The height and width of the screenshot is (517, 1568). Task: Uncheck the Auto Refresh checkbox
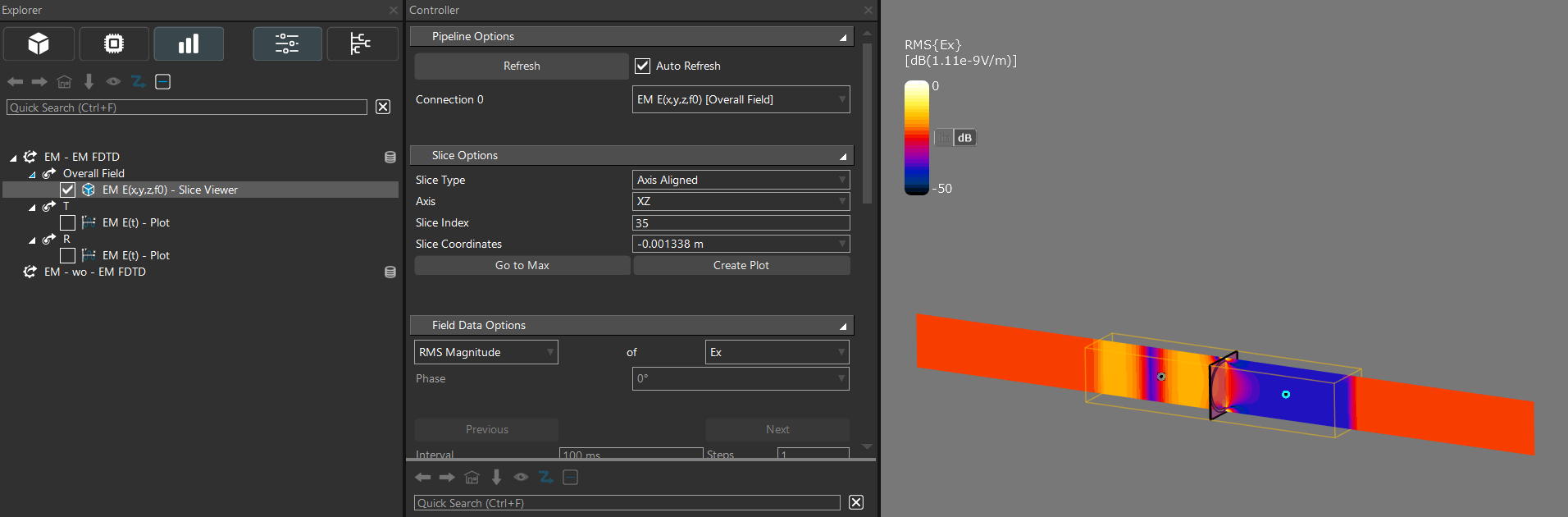(x=643, y=66)
